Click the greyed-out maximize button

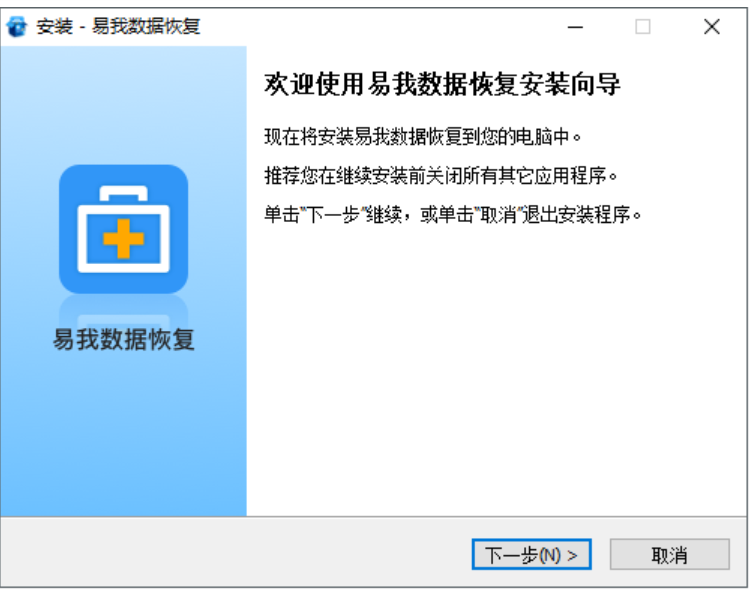[643, 27]
